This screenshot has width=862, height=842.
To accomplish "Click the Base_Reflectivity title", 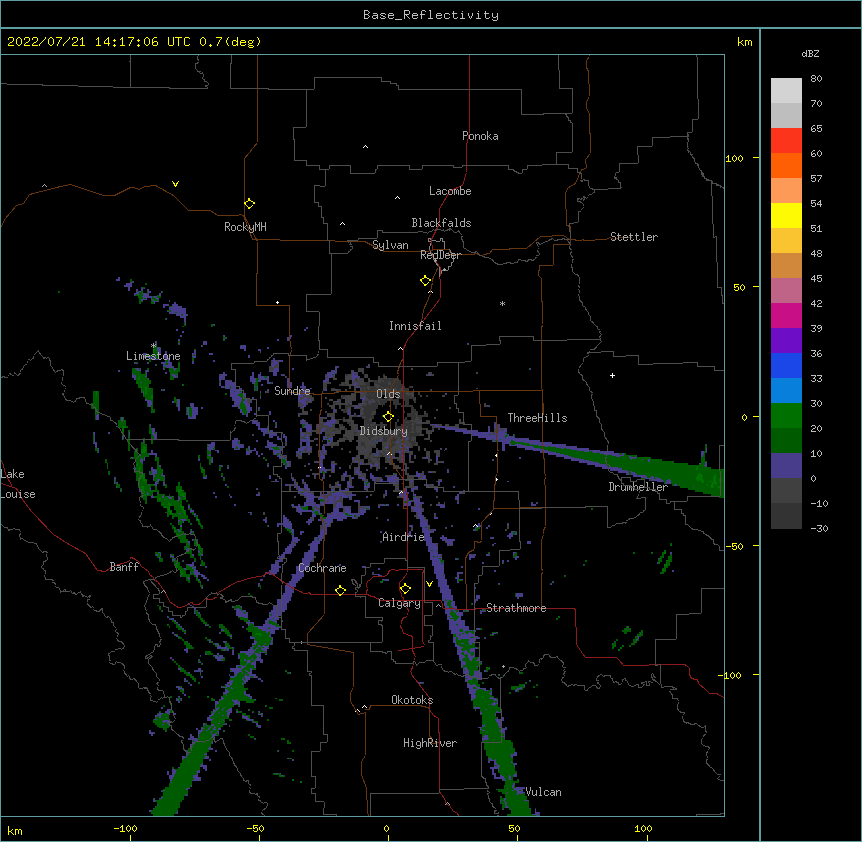I will 431,15.
